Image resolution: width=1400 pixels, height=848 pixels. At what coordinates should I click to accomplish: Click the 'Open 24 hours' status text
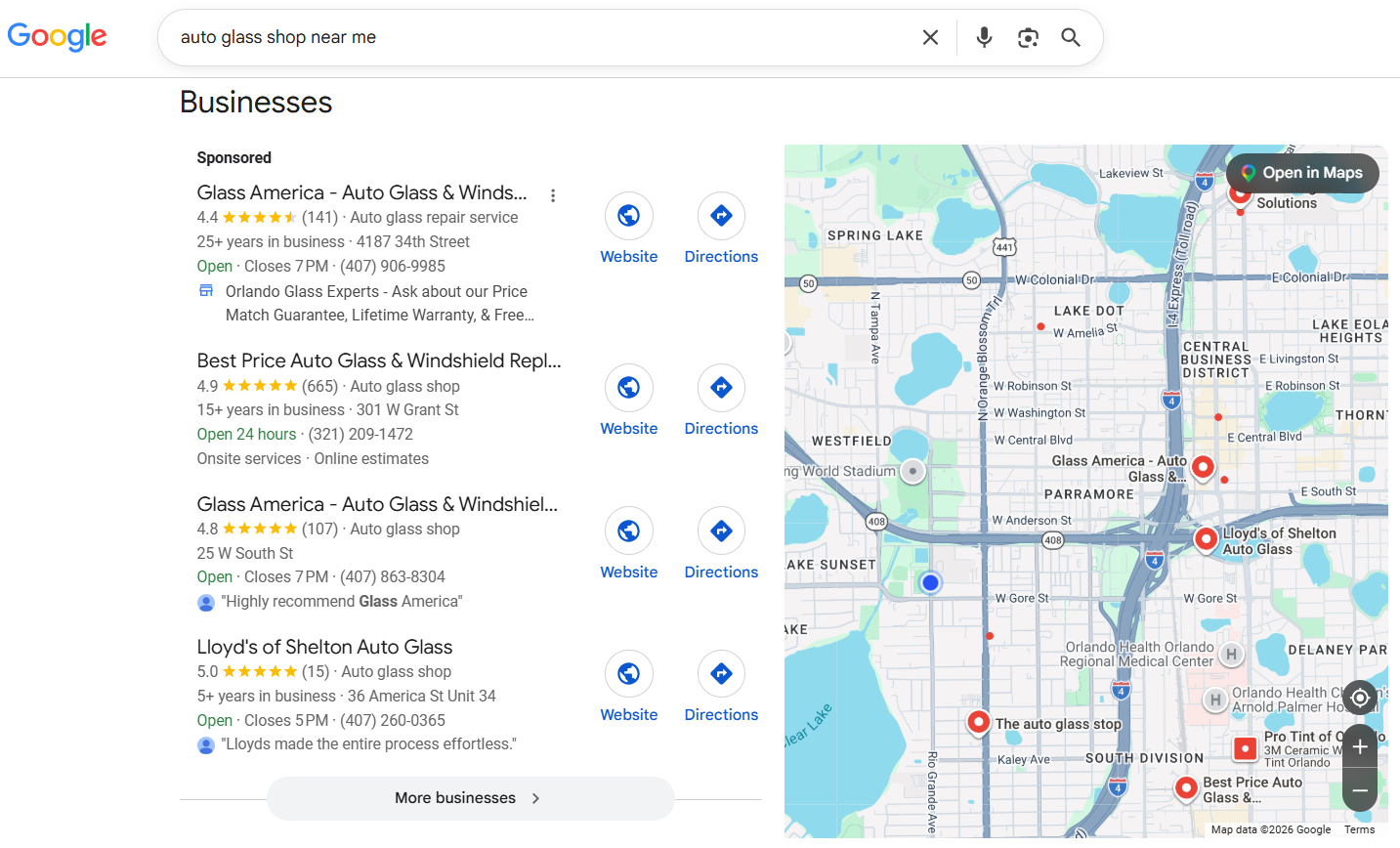246,434
